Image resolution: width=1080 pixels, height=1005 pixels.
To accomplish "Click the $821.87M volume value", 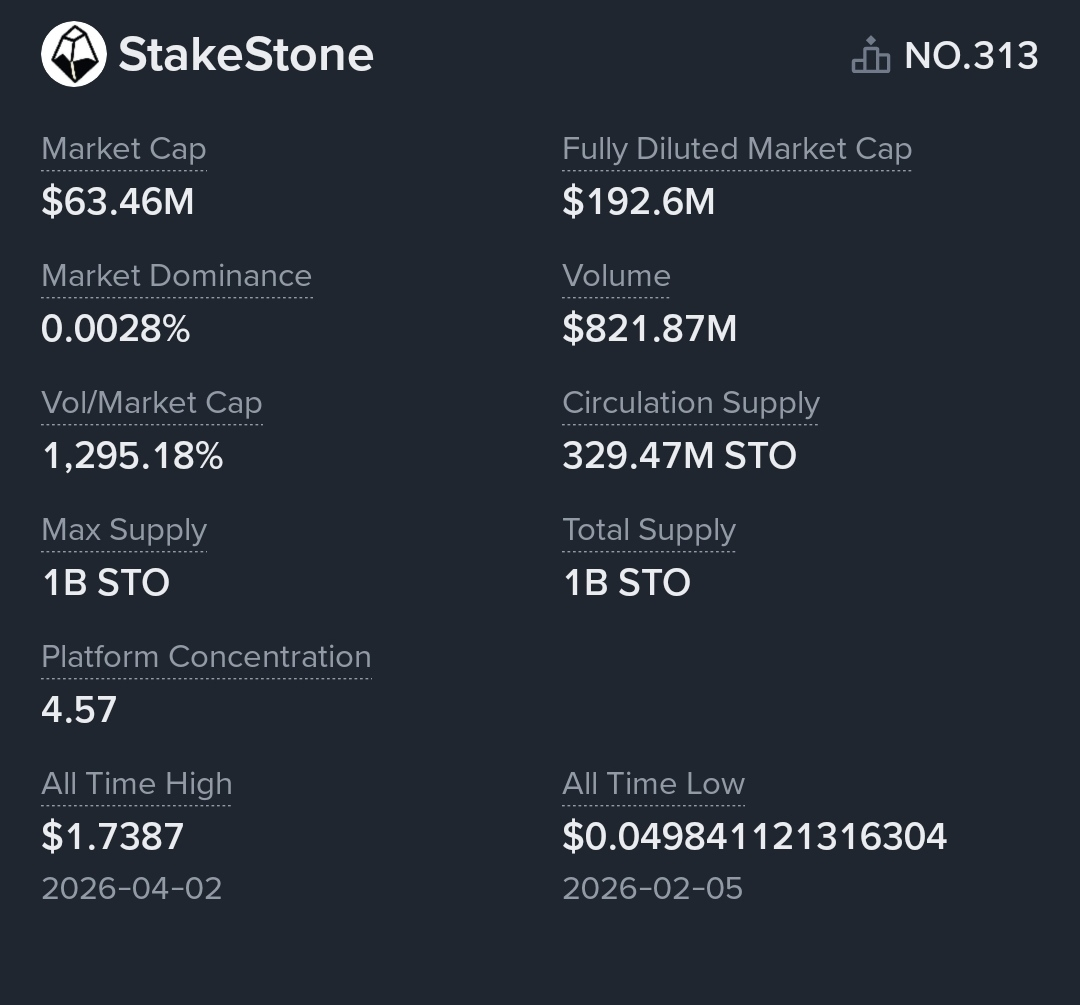I will pyautogui.click(x=649, y=329).
